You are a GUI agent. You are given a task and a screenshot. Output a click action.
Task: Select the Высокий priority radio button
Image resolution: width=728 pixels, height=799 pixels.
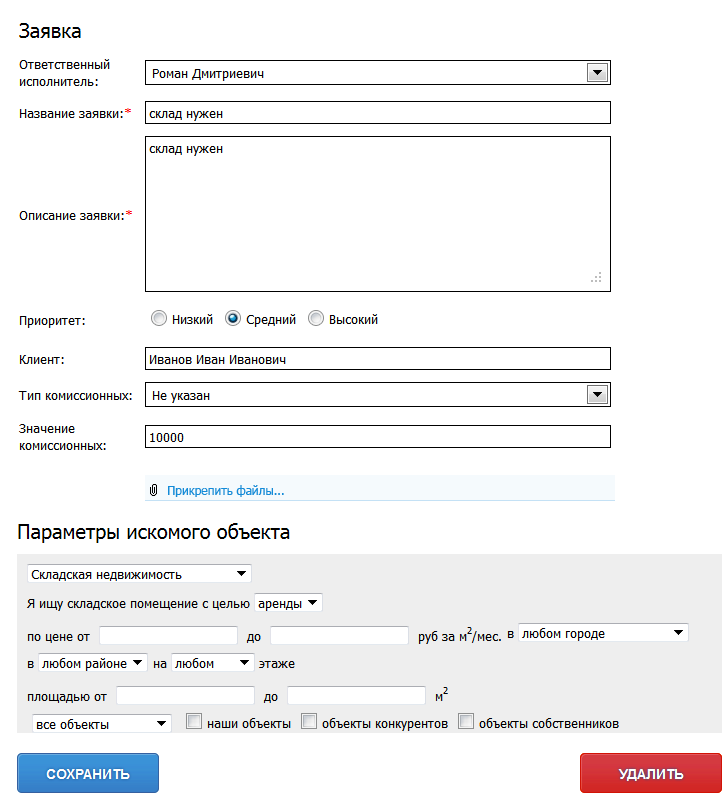coord(316,319)
